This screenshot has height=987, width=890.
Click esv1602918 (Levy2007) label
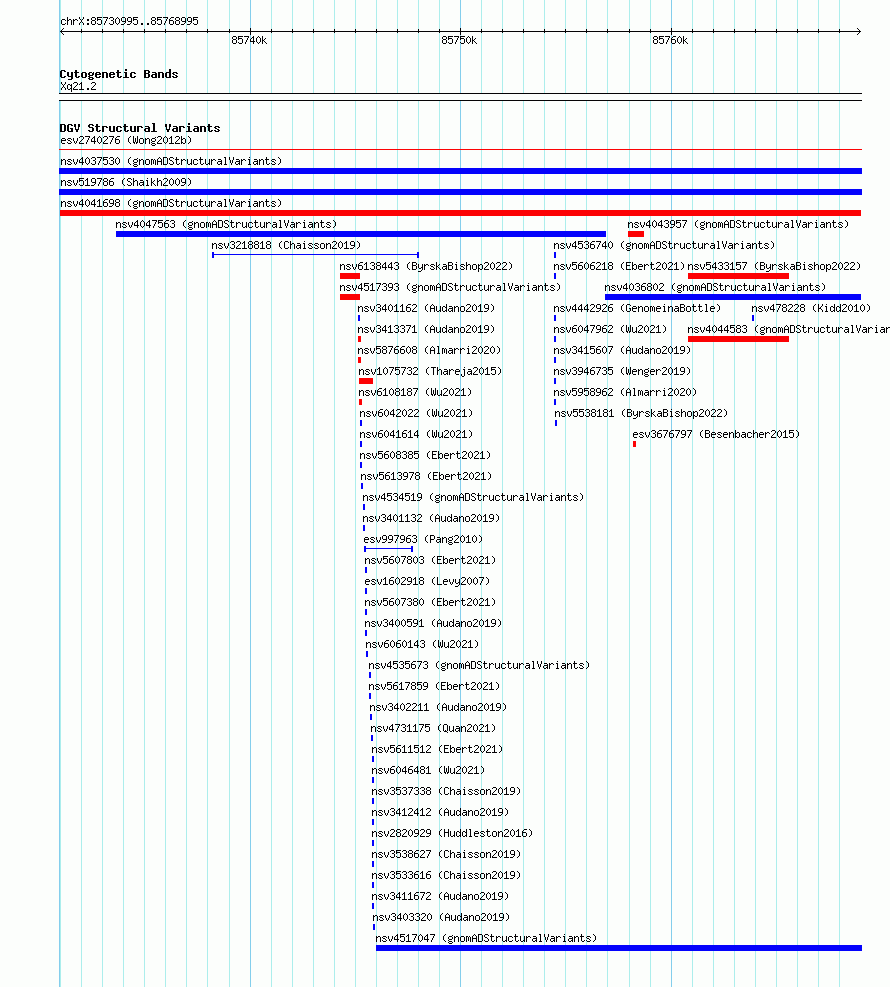(x=427, y=581)
